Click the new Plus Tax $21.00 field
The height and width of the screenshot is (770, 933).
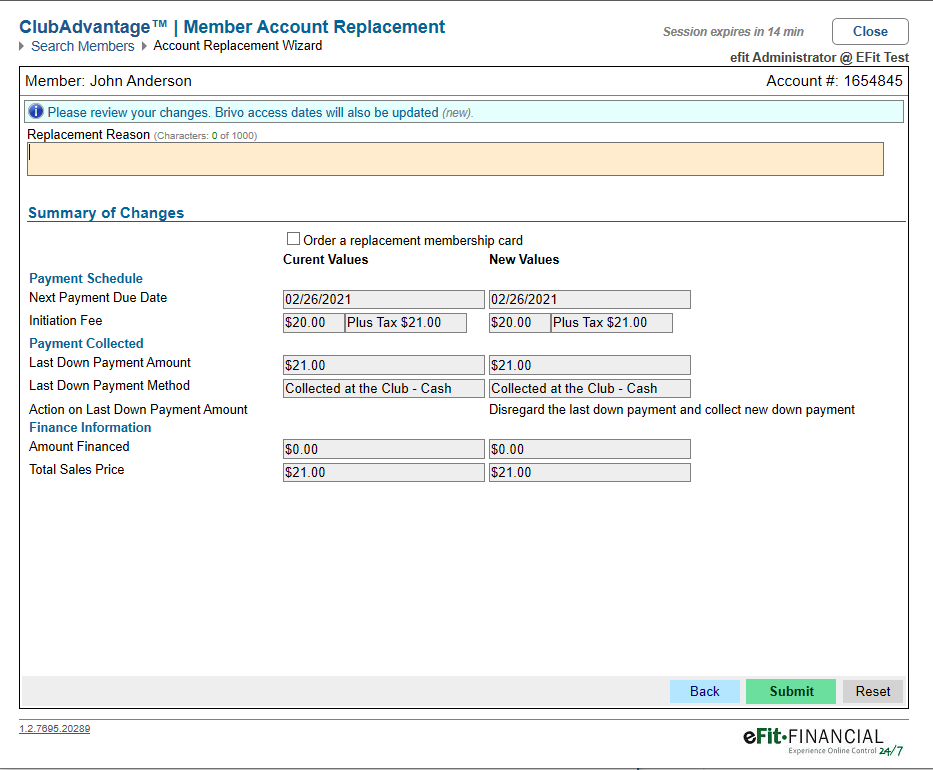point(612,323)
